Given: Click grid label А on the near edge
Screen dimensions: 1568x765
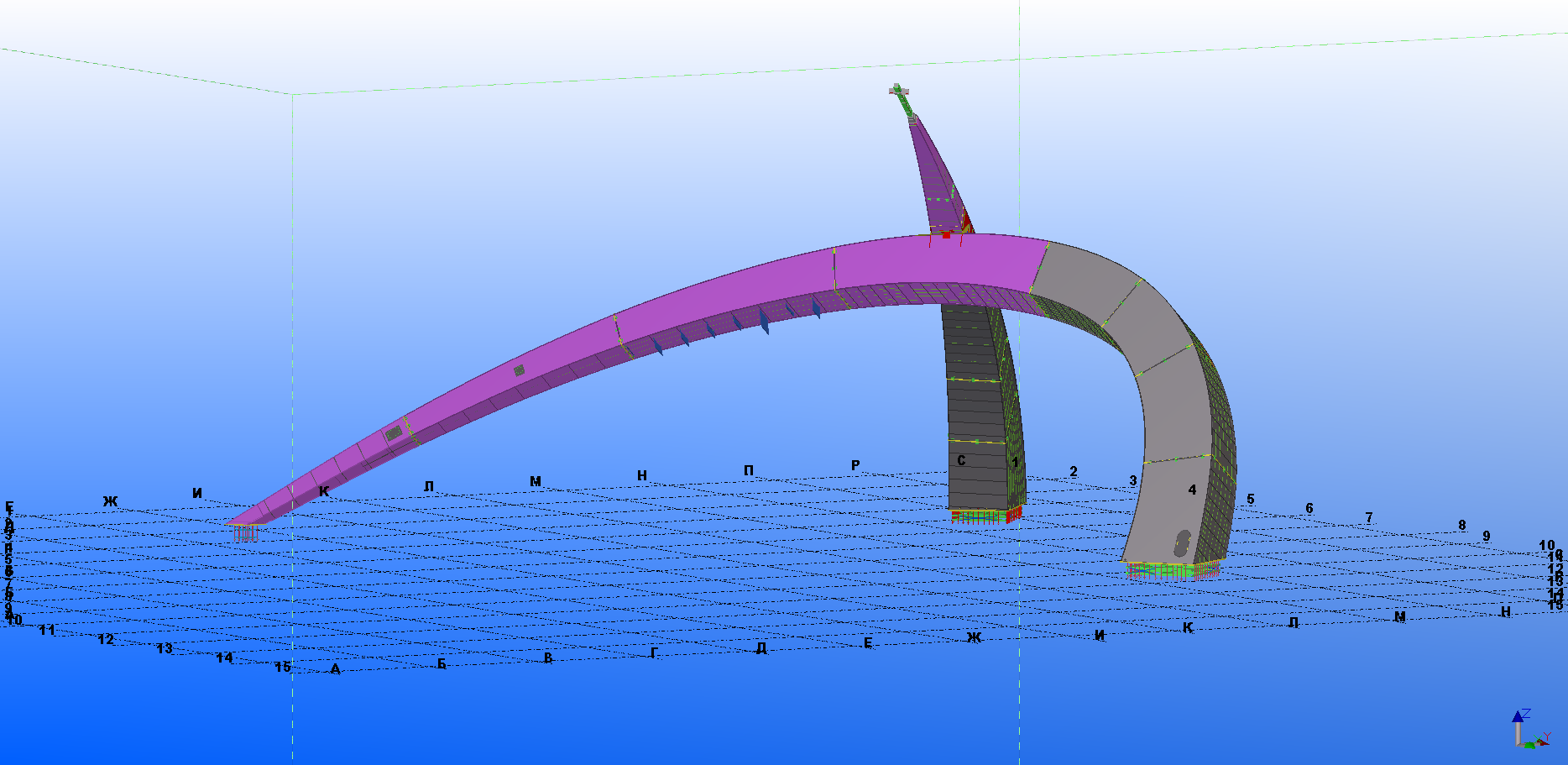Looking at the screenshot, I should pyautogui.click(x=335, y=669).
